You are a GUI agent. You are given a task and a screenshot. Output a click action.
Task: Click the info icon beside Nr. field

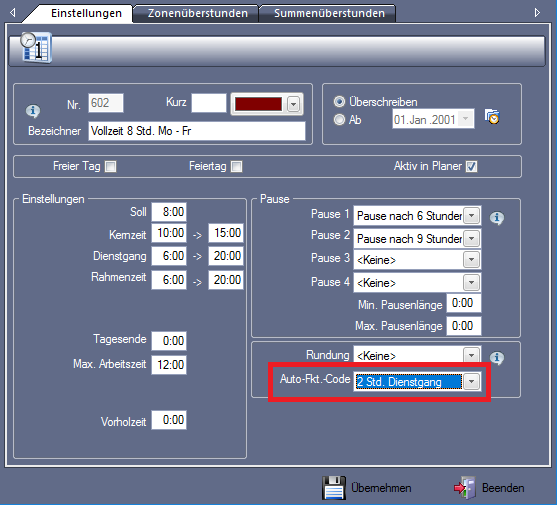[x=33, y=111]
